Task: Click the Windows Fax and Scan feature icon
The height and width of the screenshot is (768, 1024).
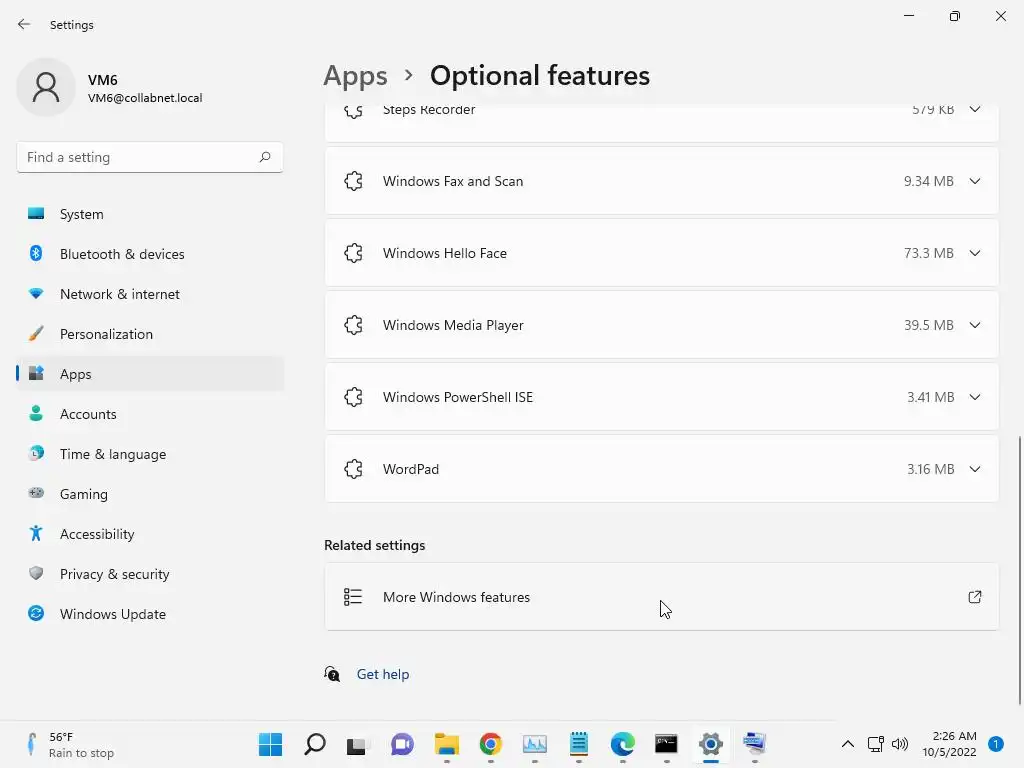Action: point(353,181)
